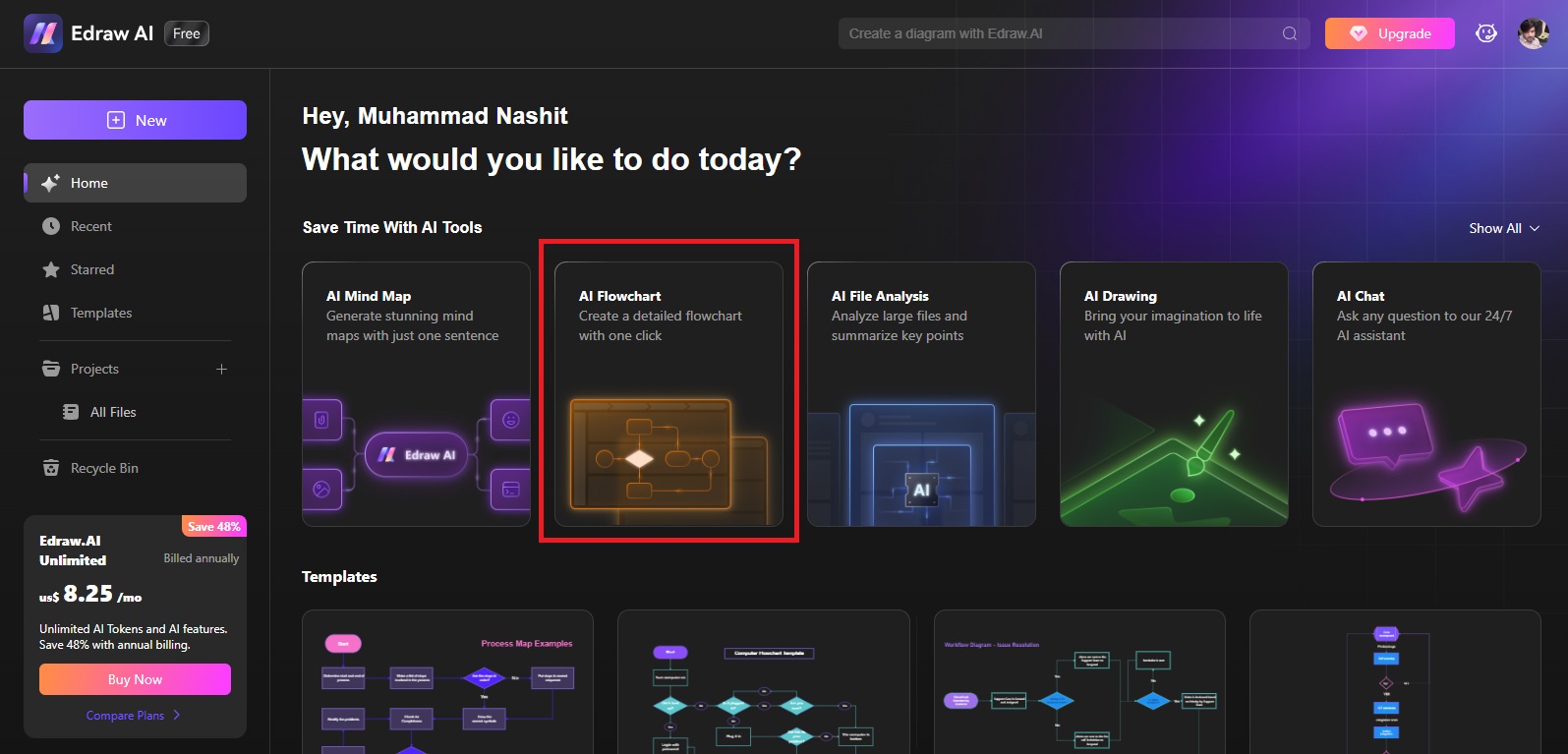Click the All Files list icon

(71, 412)
